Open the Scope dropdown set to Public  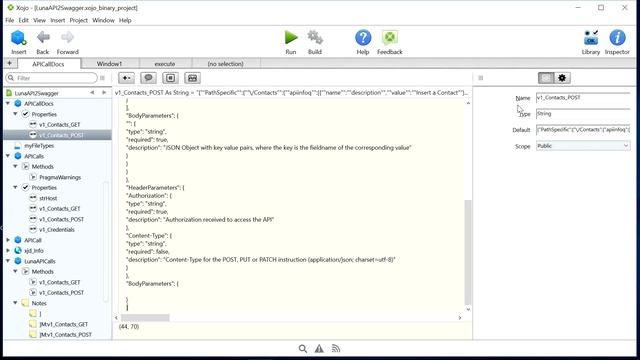(583, 146)
